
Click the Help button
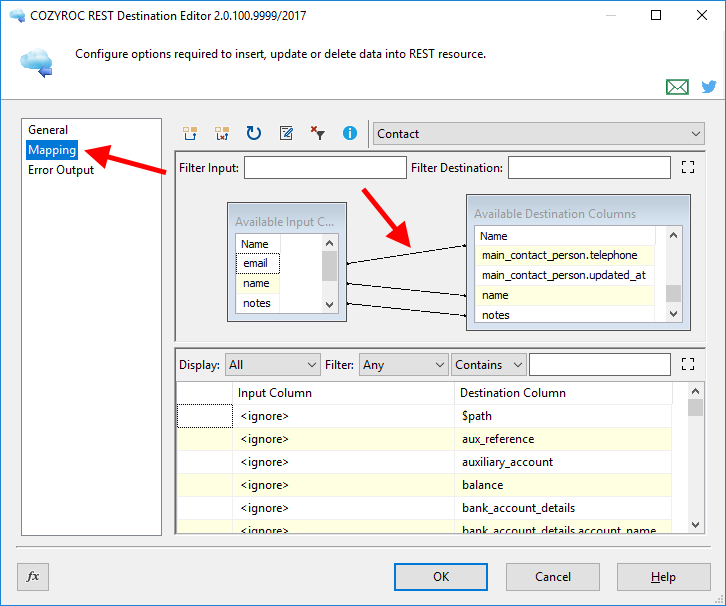663,577
